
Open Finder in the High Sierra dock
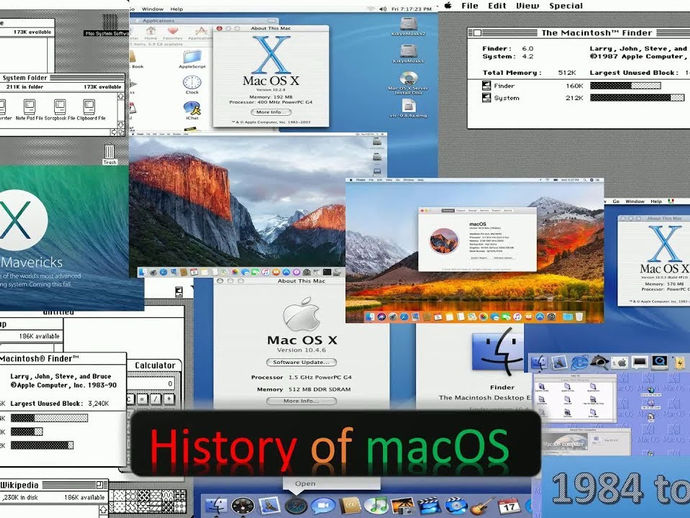click(x=370, y=316)
